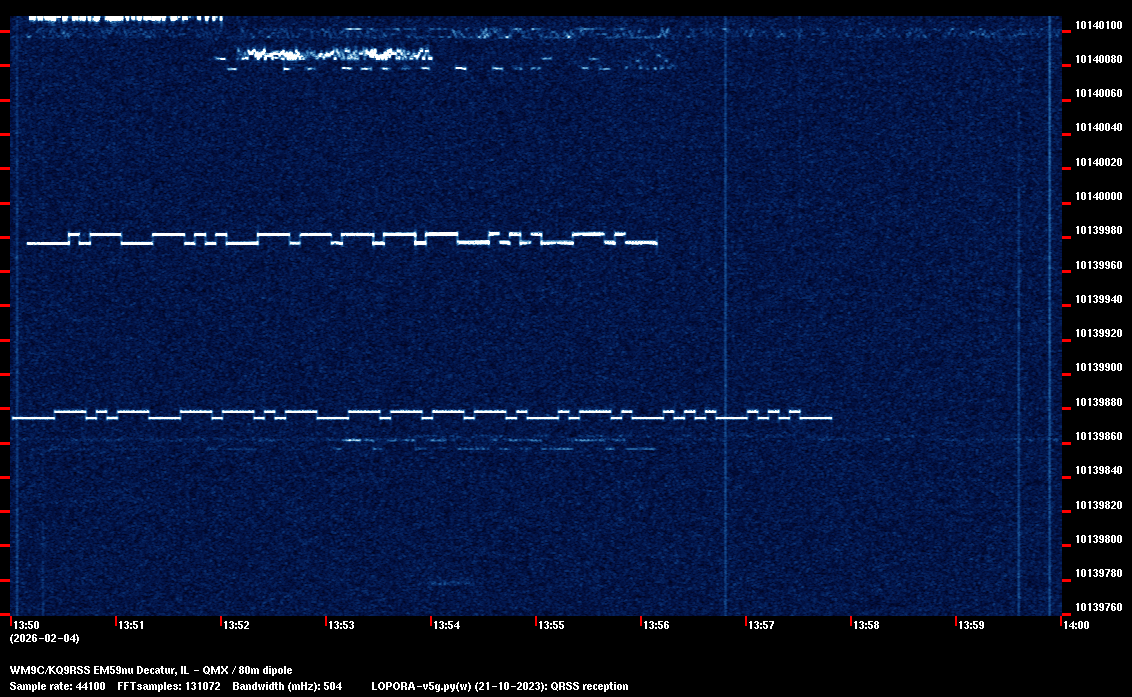
Task: Click the FFTsamples: 131072 text
Action: coord(168,686)
